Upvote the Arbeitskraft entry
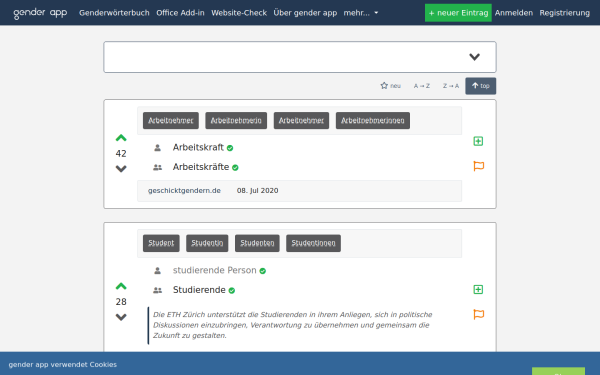This screenshot has width=600, height=375. (x=121, y=138)
